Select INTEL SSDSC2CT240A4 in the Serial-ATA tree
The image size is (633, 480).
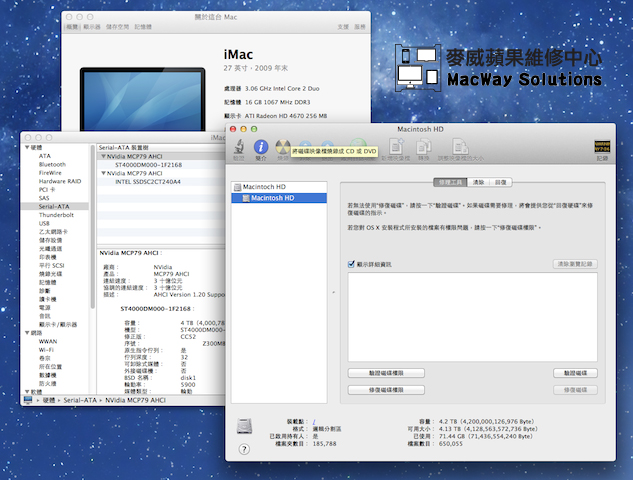point(148,182)
